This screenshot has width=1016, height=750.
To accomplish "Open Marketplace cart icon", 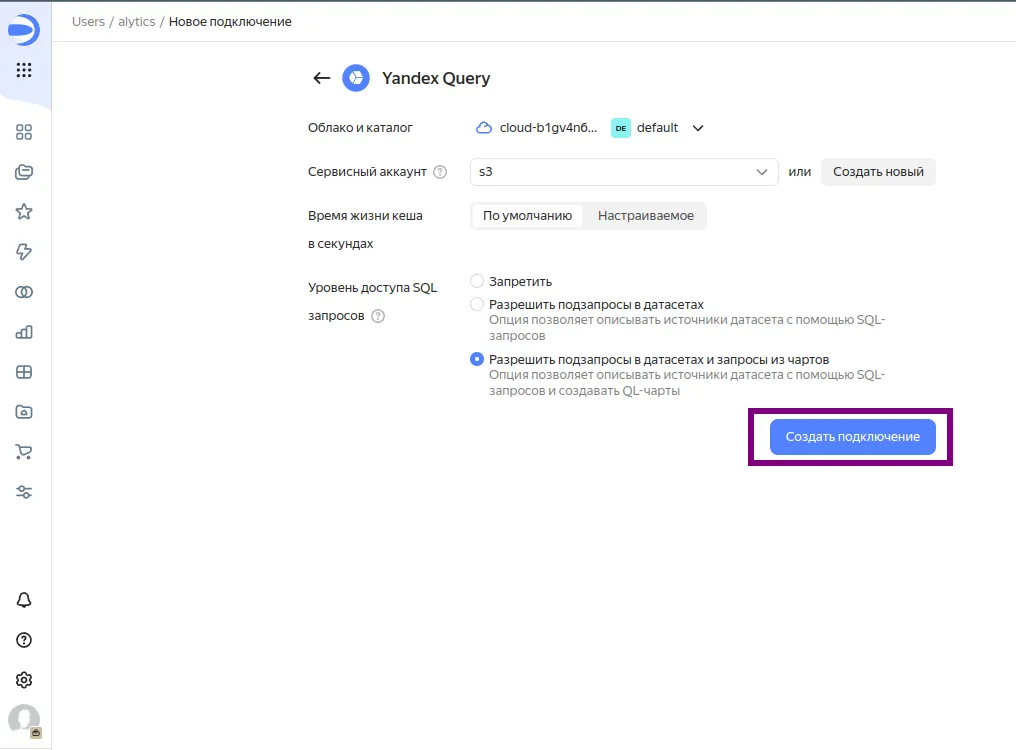I will 24,452.
